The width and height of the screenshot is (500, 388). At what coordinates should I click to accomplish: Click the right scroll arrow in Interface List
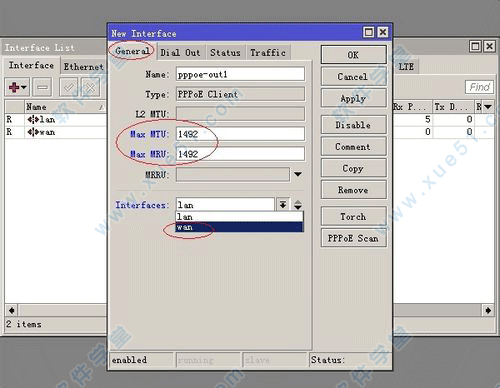488,310
